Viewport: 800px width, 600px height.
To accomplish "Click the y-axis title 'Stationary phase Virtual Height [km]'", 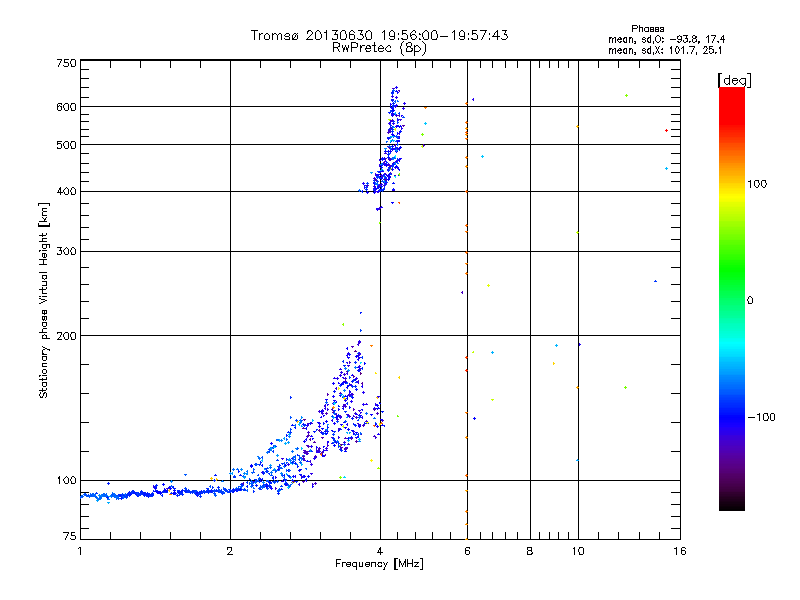I will [43, 300].
